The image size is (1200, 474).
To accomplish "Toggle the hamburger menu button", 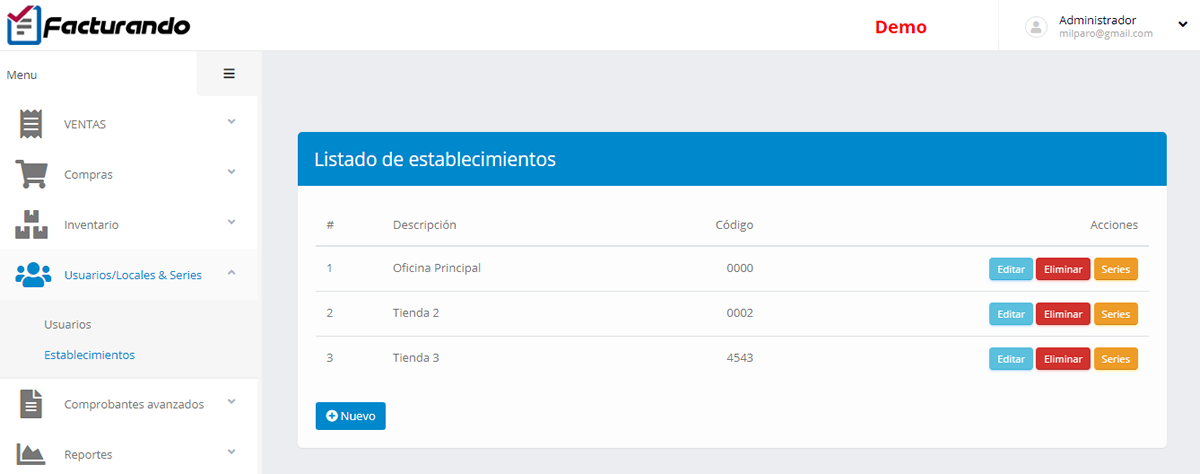I will tap(229, 74).
